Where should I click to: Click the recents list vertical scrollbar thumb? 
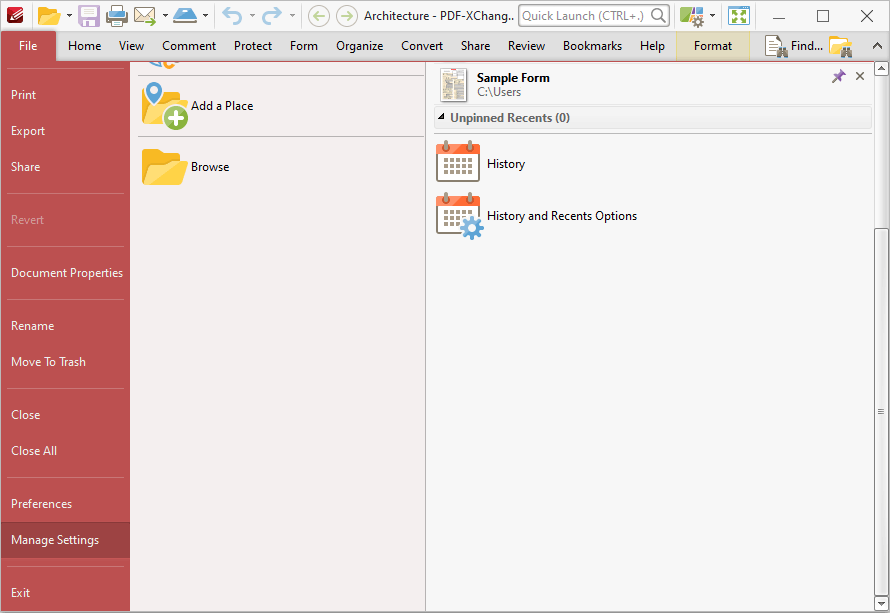point(881,411)
